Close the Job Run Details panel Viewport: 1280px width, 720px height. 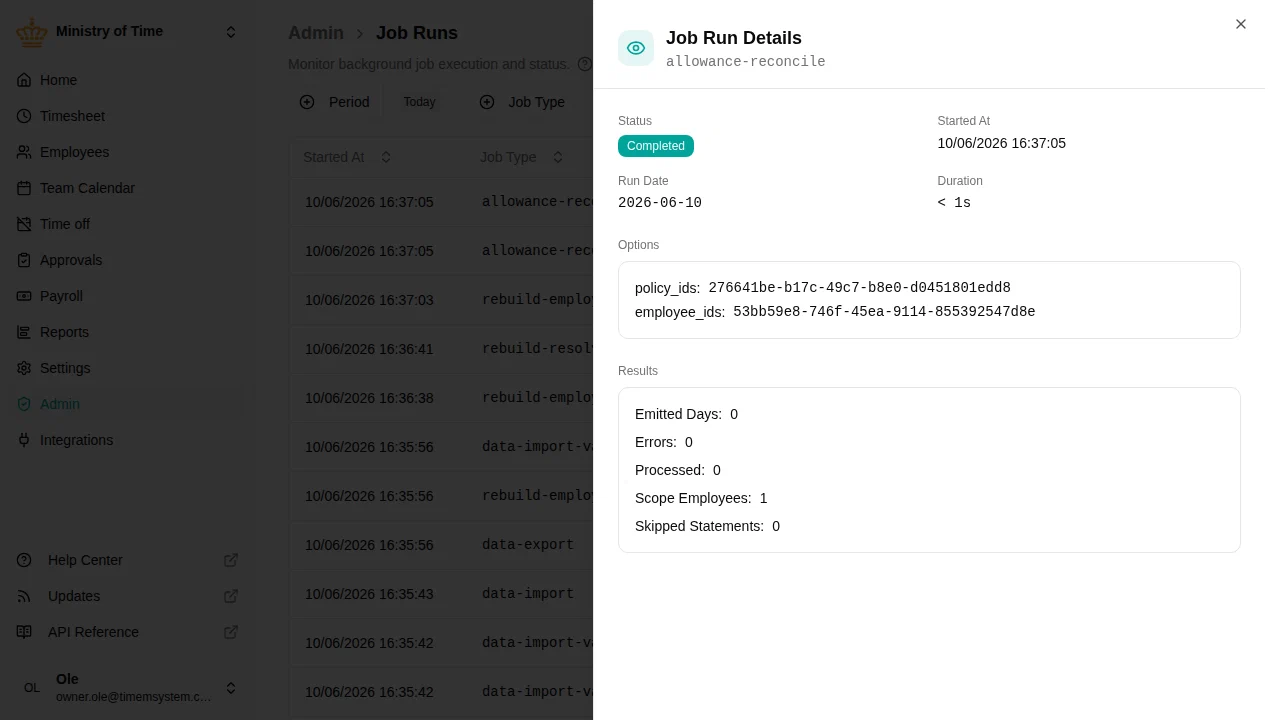[x=1241, y=24]
